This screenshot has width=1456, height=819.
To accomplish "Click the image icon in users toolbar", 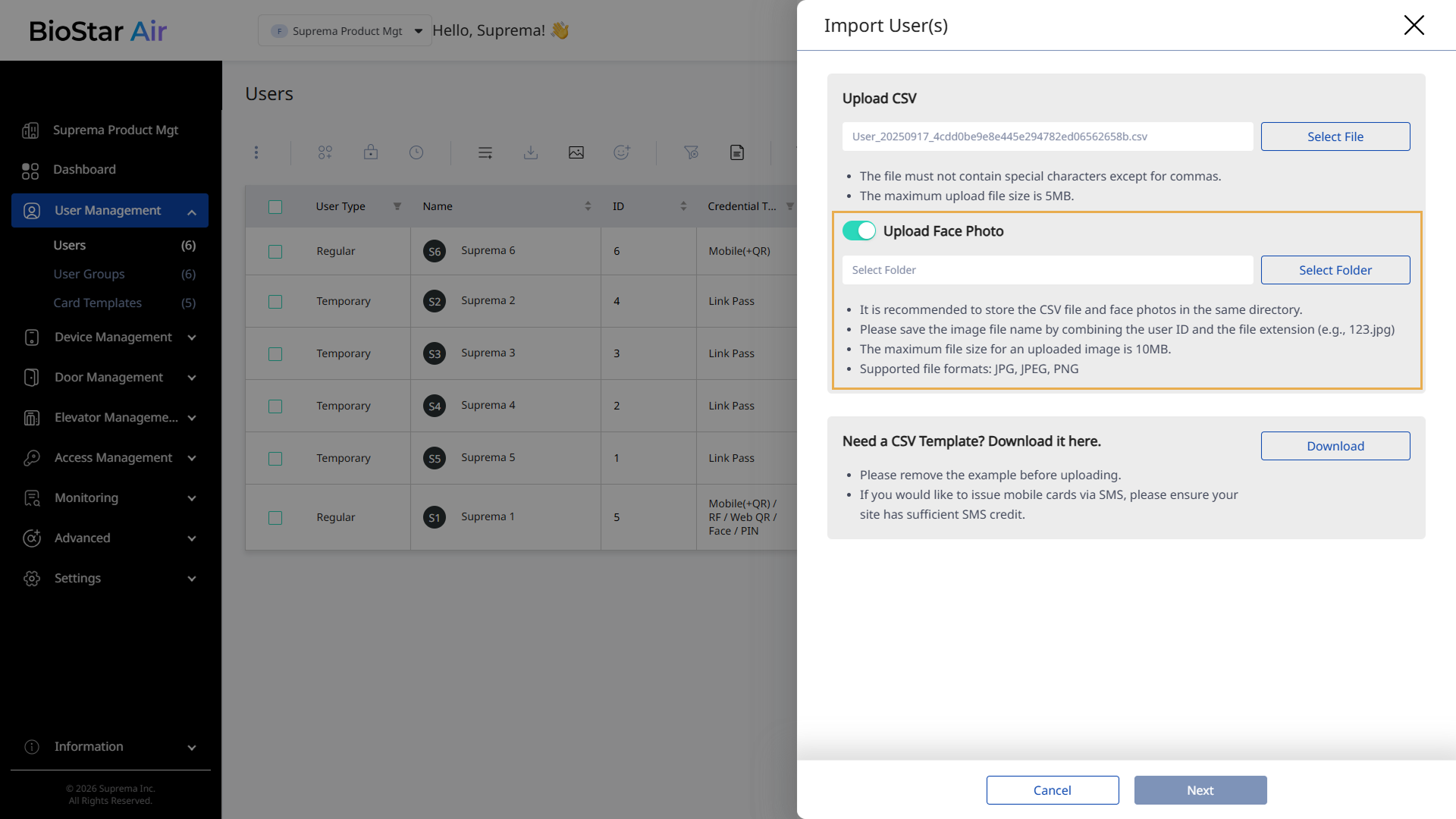I will click(576, 152).
